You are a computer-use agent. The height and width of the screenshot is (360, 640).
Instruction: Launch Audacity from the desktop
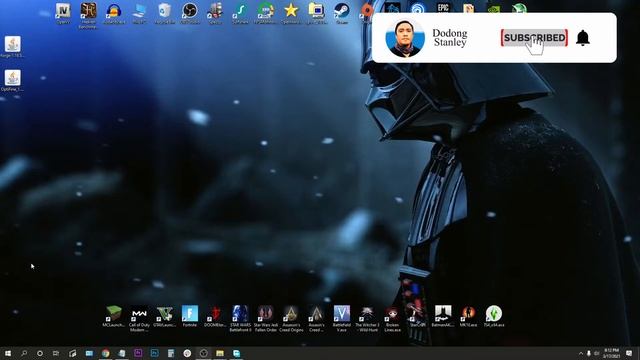[x=114, y=13]
